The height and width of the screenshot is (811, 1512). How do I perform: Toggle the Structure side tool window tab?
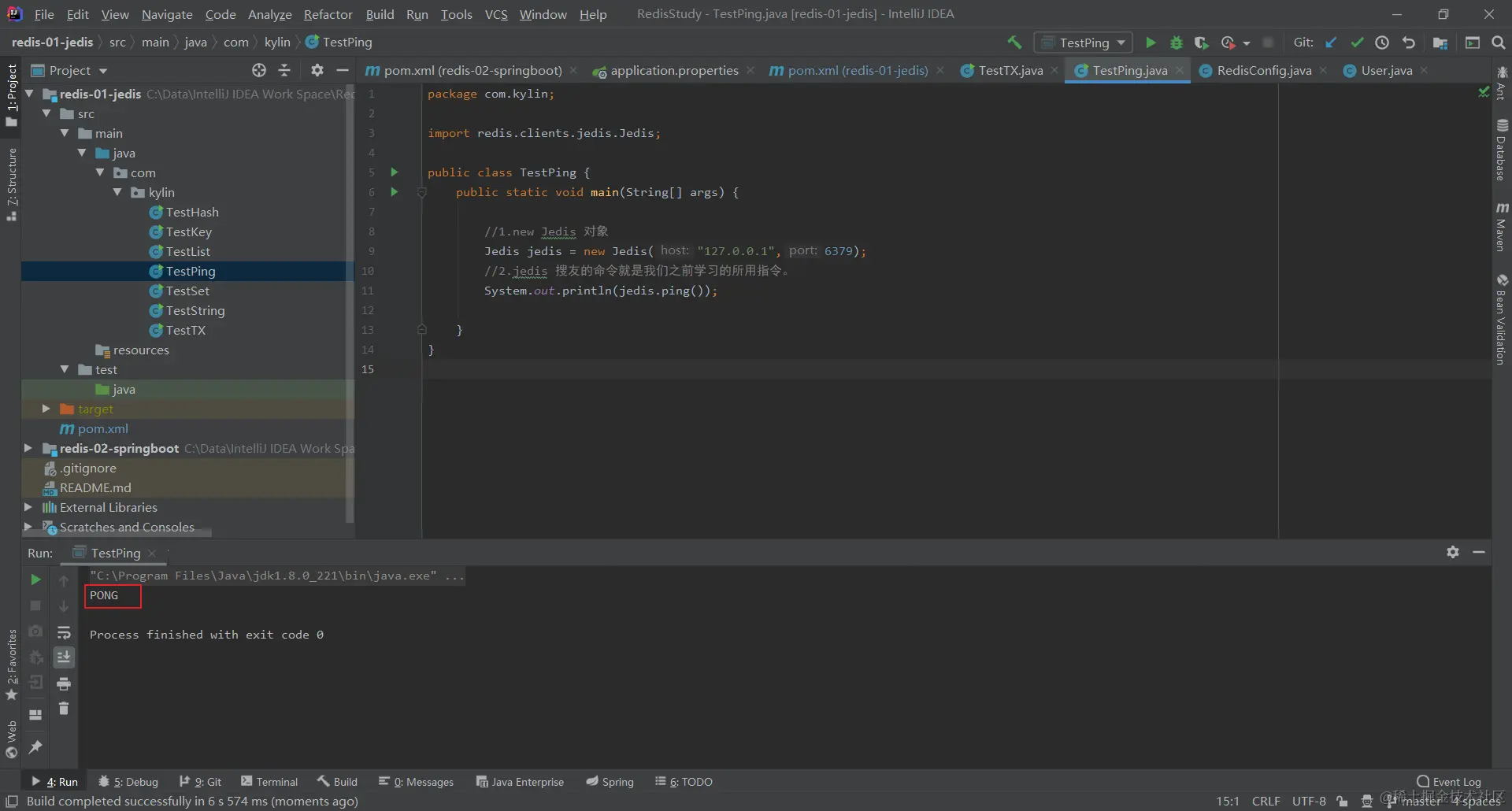[11, 184]
